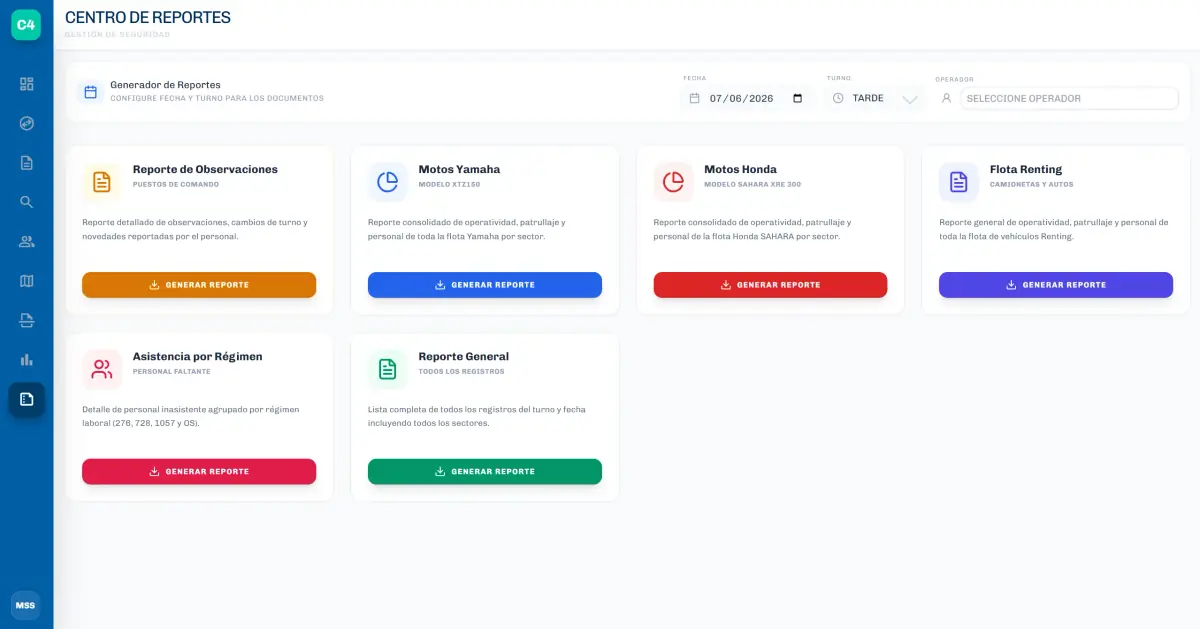Click the orange Reporte de Observaciones document icon

102,182
